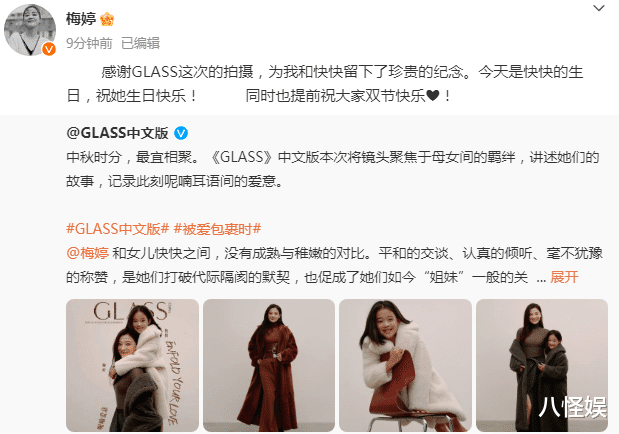Open the brown fur coat photo thumbnail
The width and height of the screenshot is (619, 434).
coord(269,365)
